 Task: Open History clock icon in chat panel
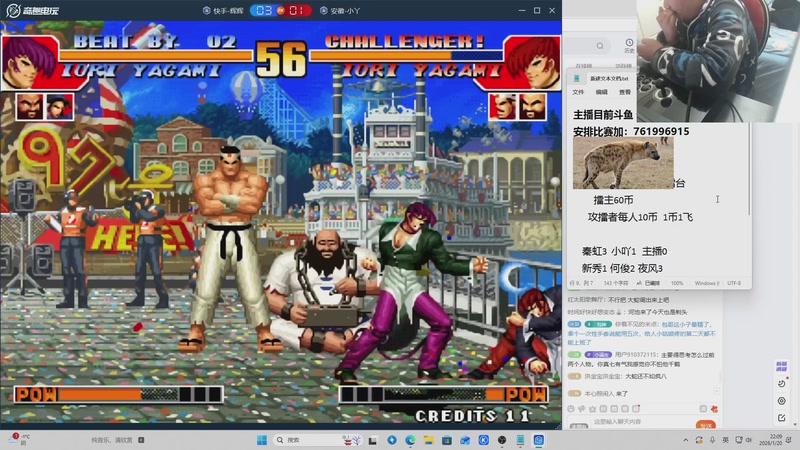[x=629, y=45]
